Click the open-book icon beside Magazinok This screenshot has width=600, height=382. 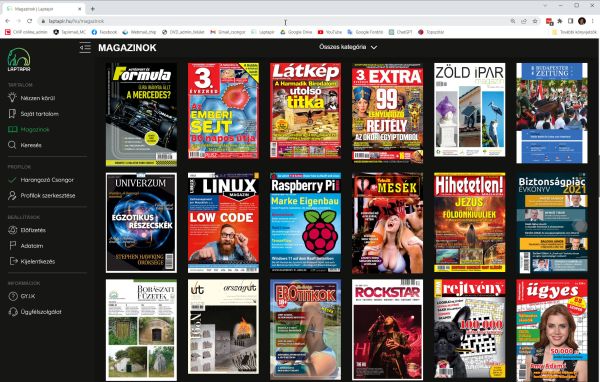(13, 129)
